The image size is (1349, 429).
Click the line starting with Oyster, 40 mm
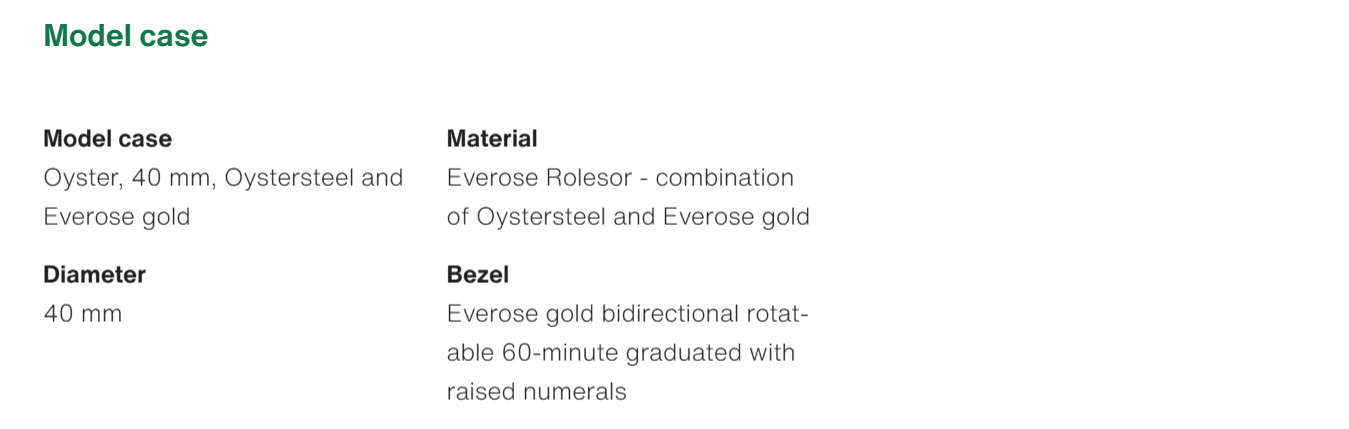click(223, 178)
